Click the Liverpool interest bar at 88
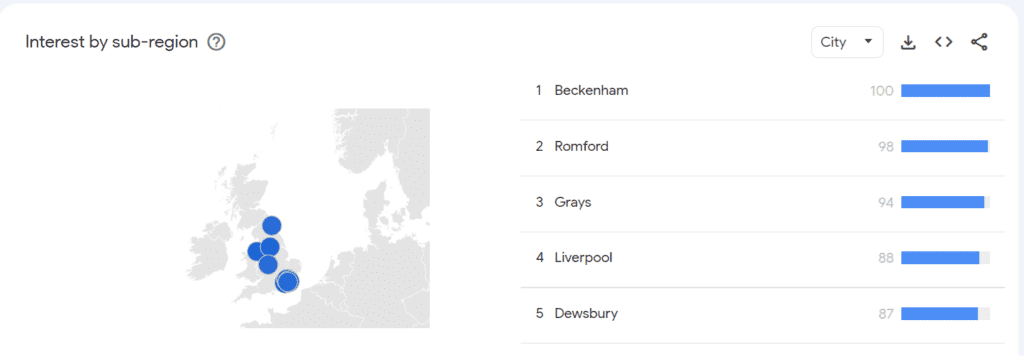This screenshot has height=364, width=1024. pyautogui.click(x=940, y=258)
